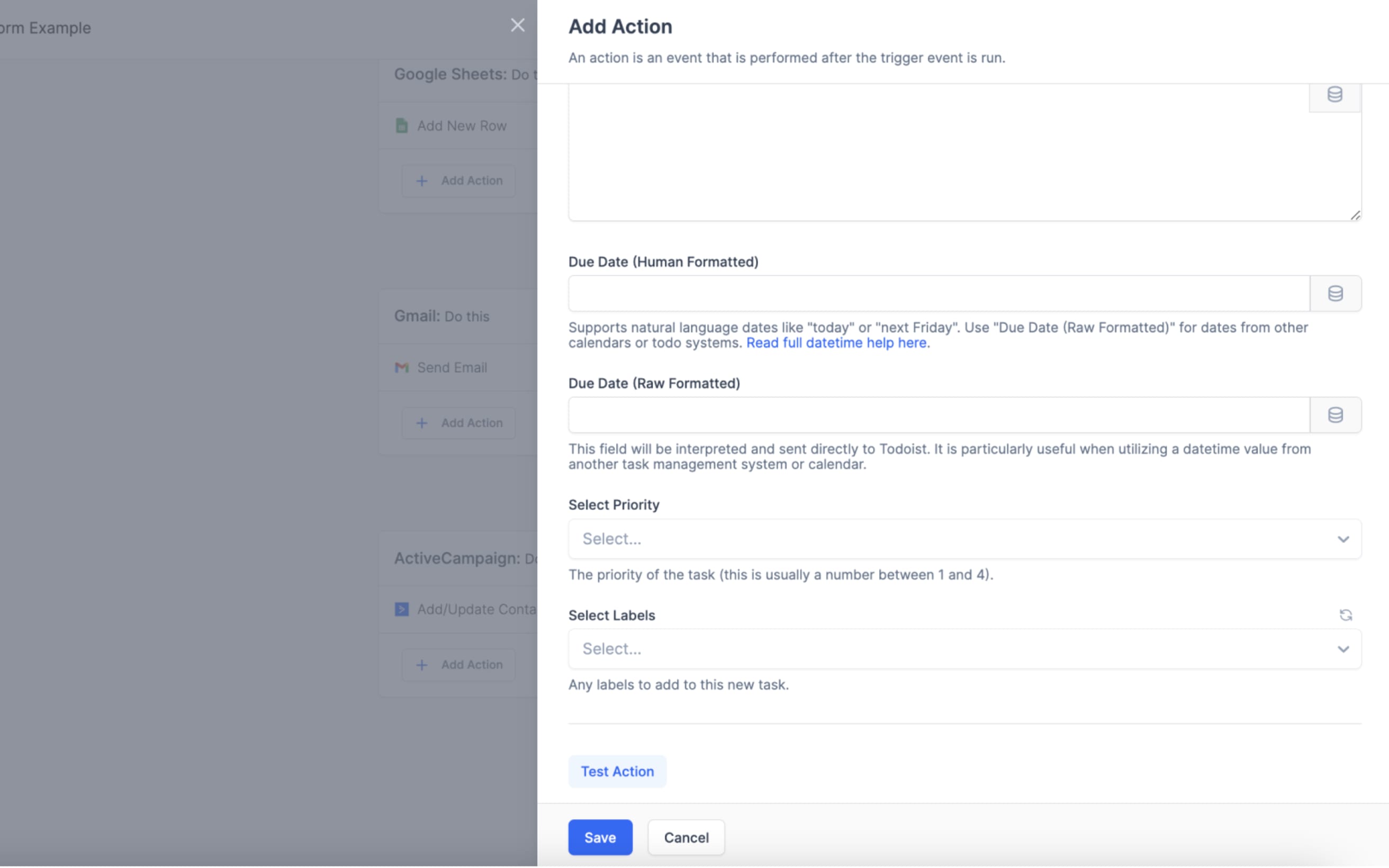Screen dimensions: 1389x868
Task: Click the Read full datetime help here link
Action: pos(835,342)
